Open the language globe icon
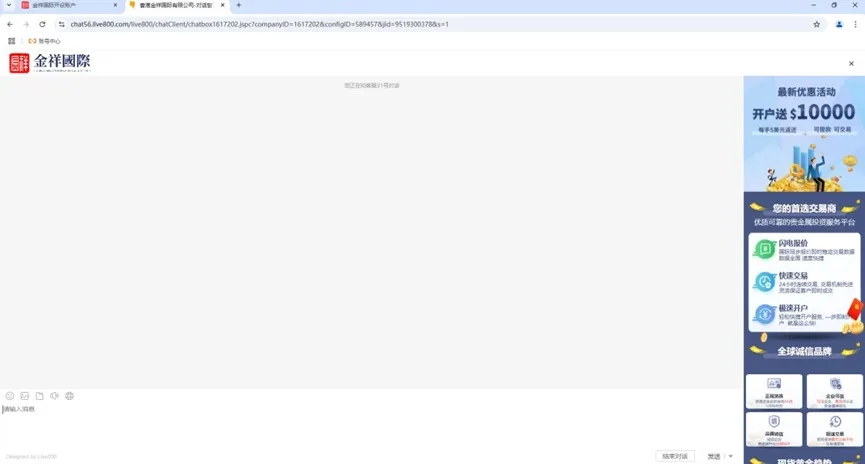Image resolution: width=865 pixels, height=464 pixels. coord(70,396)
